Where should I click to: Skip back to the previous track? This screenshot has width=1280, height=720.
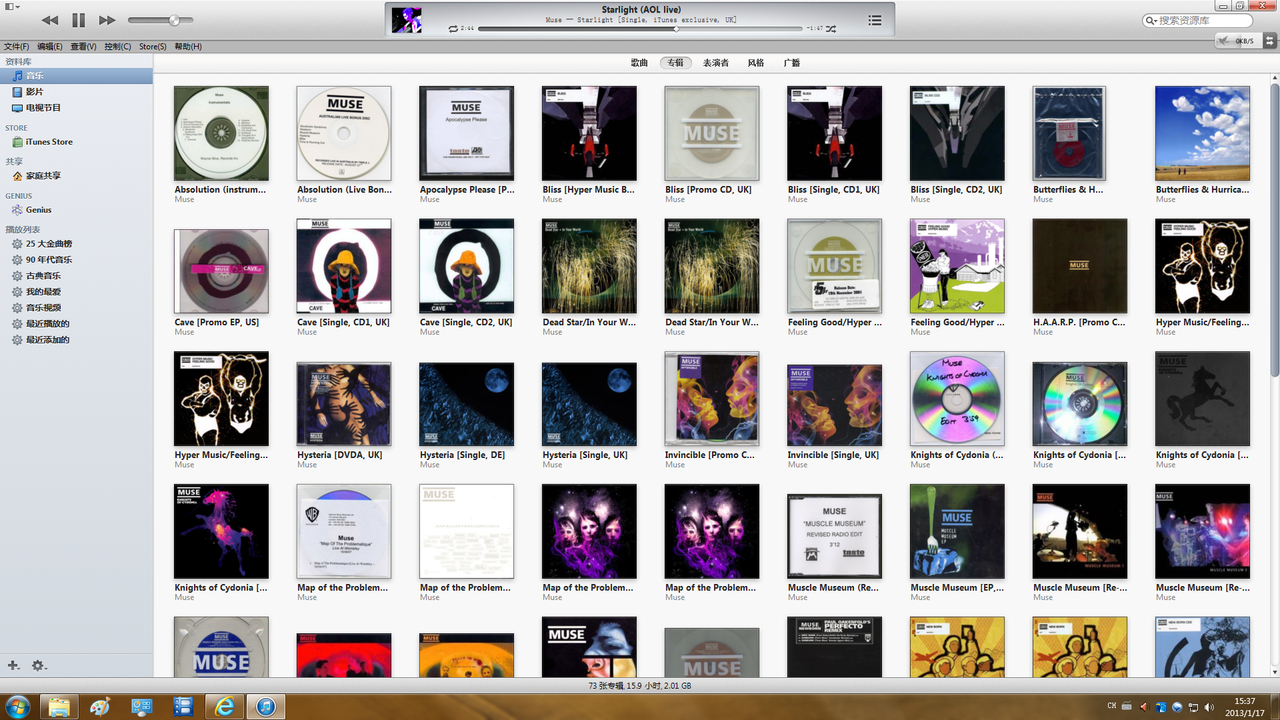pos(50,20)
